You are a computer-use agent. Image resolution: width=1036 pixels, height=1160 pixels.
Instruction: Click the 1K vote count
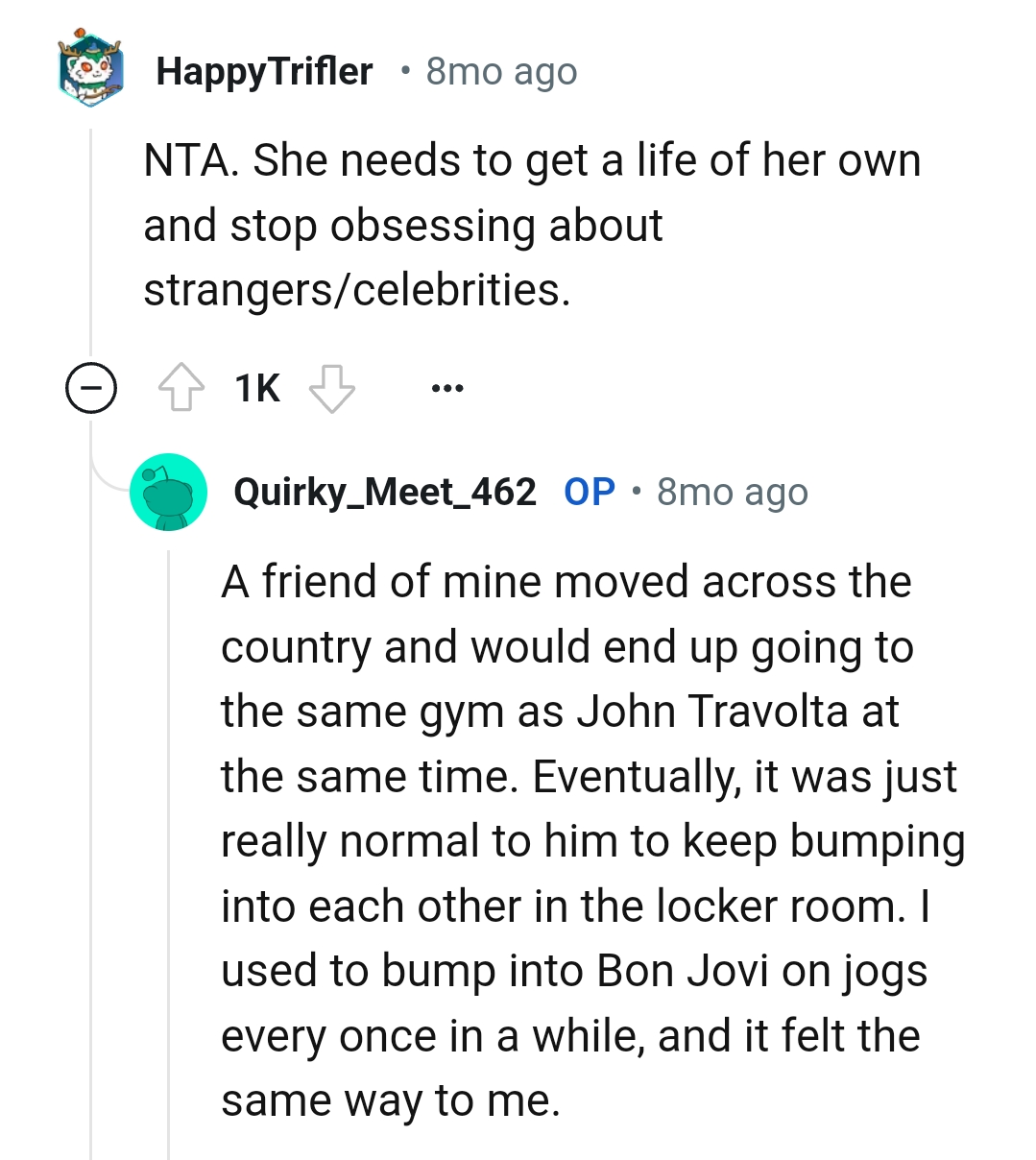(254, 387)
